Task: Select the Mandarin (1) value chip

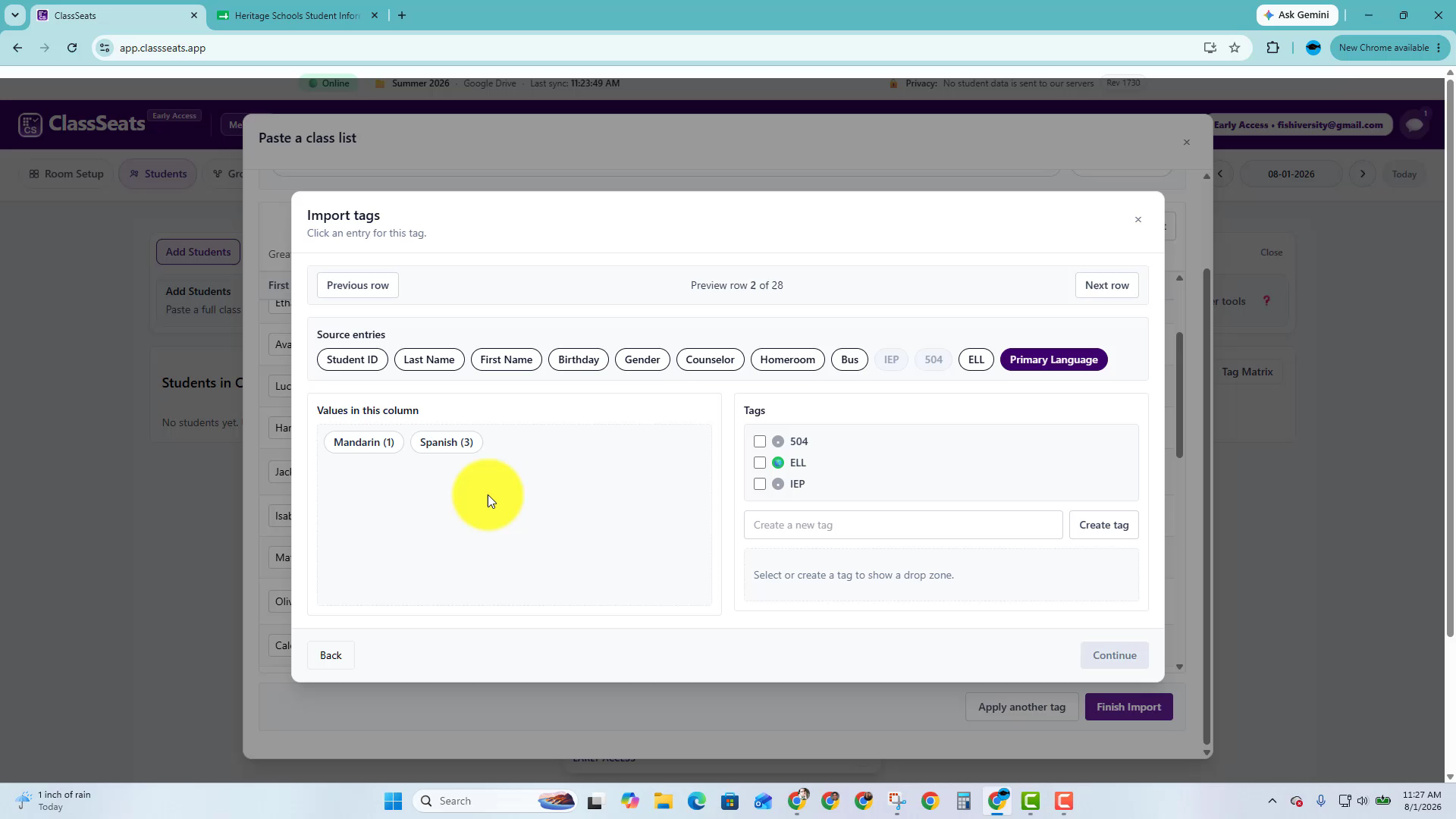Action: [x=364, y=442]
